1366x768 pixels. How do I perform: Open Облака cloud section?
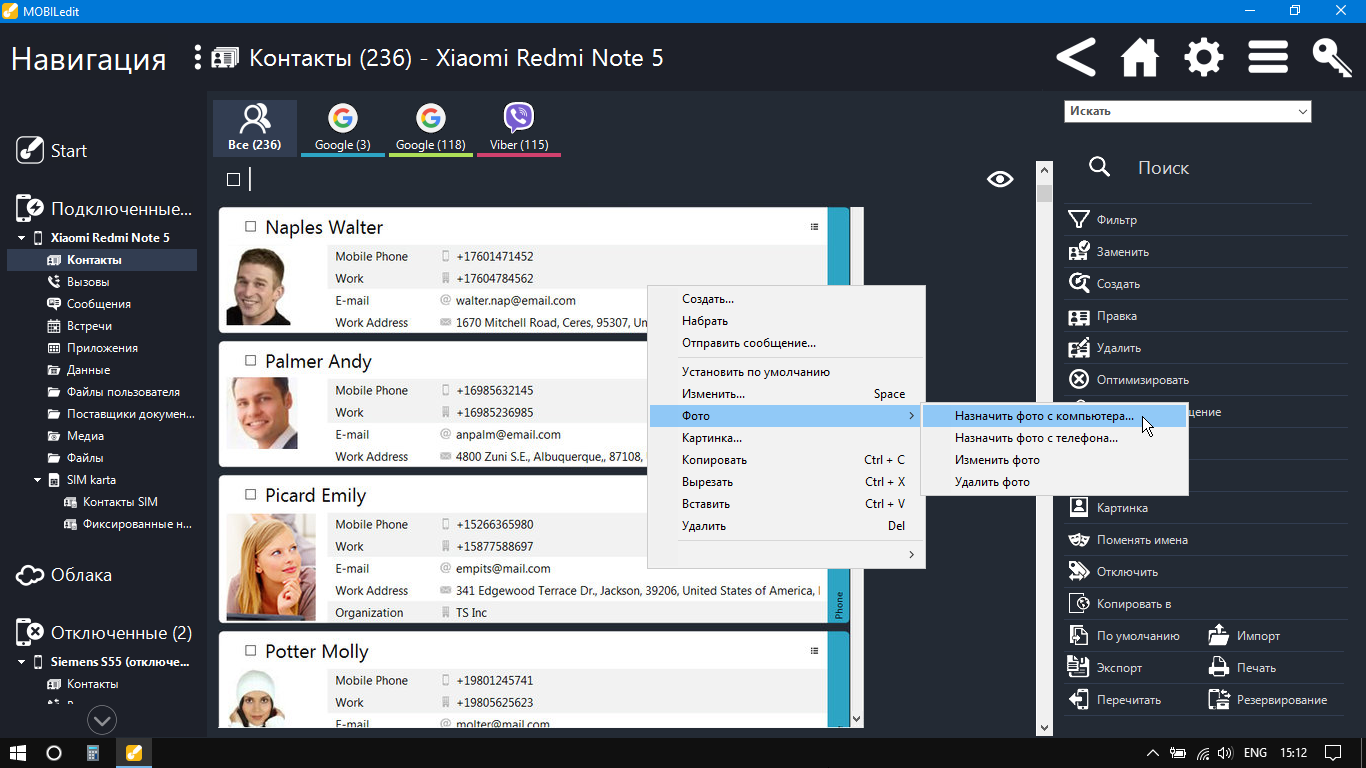click(64, 575)
